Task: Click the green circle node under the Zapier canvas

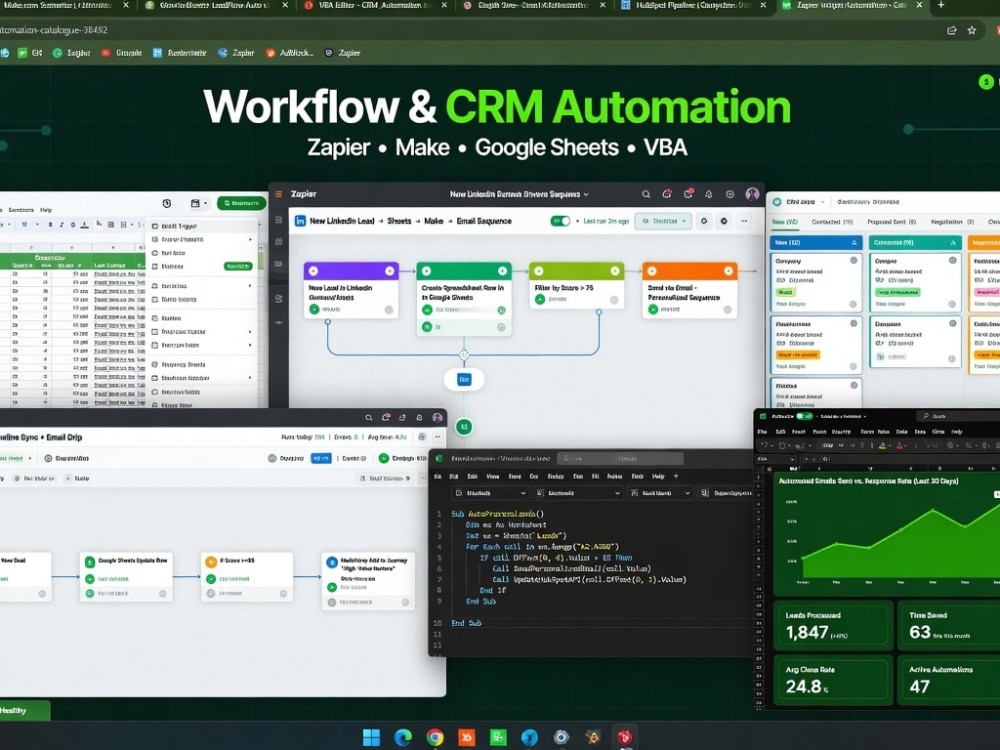Action: 464,427
